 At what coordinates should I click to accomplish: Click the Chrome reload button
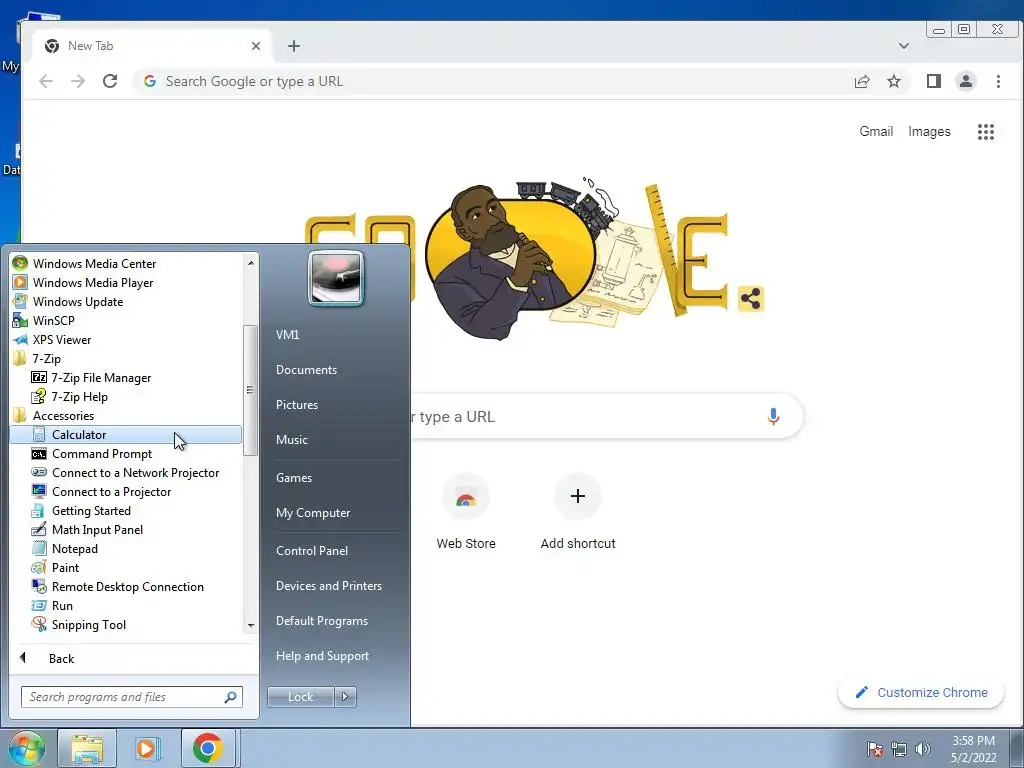(x=110, y=81)
